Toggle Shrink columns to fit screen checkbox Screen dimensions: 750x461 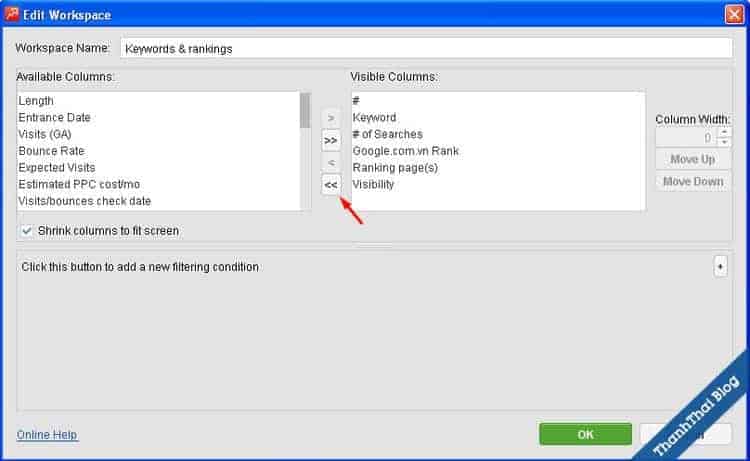point(27,231)
